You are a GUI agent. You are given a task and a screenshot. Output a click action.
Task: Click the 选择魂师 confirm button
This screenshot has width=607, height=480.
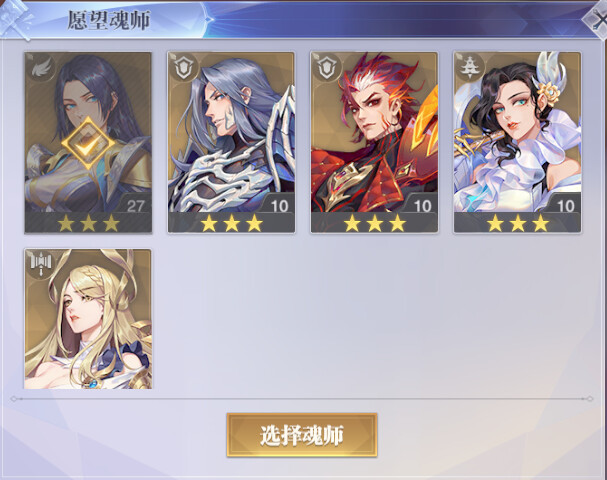pyautogui.click(x=302, y=435)
